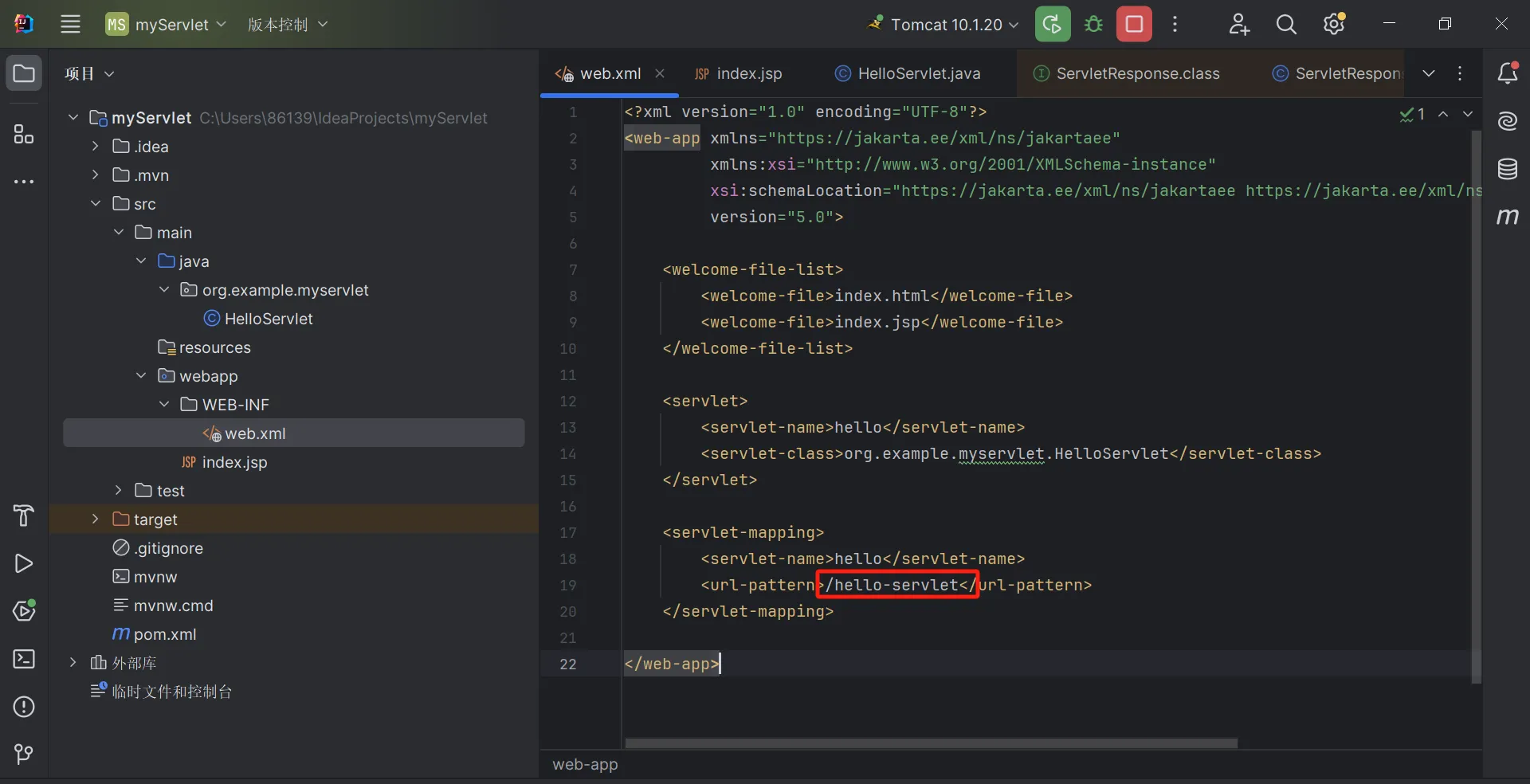Open the Structure tool window
Image resolution: width=1530 pixels, height=784 pixels.
click(24, 134)
